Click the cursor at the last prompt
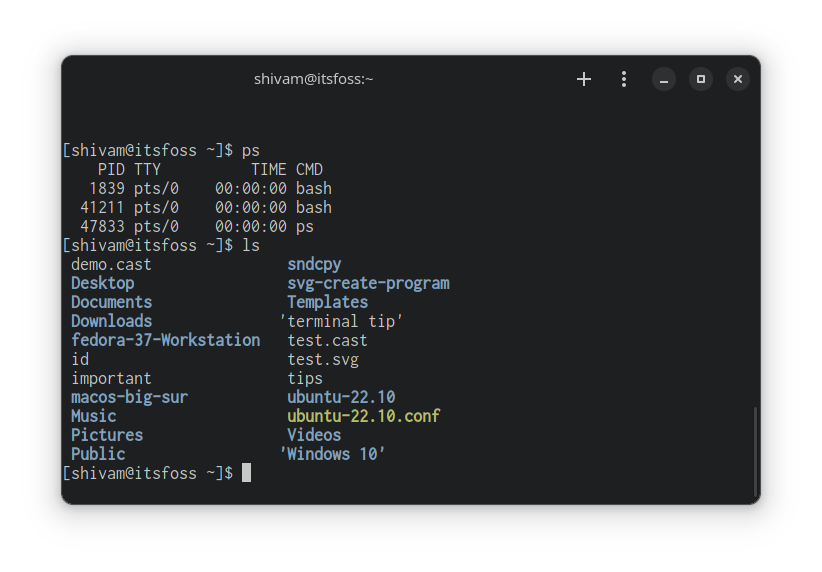The height and width of the screenshot is (572, 822). tap(247, 473)
